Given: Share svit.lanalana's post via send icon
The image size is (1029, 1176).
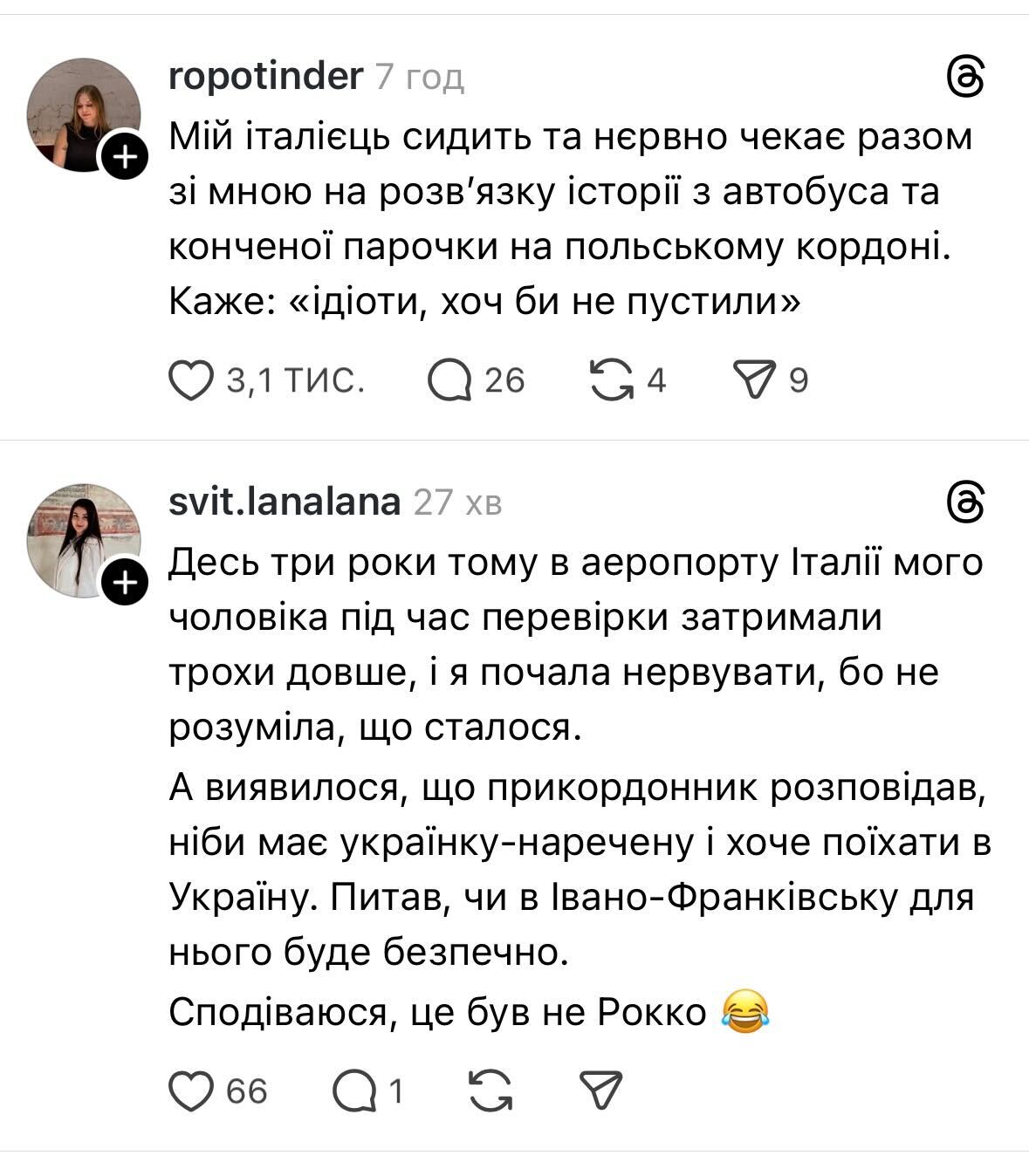Looking at the screenshot, I should coord(600,1091).
